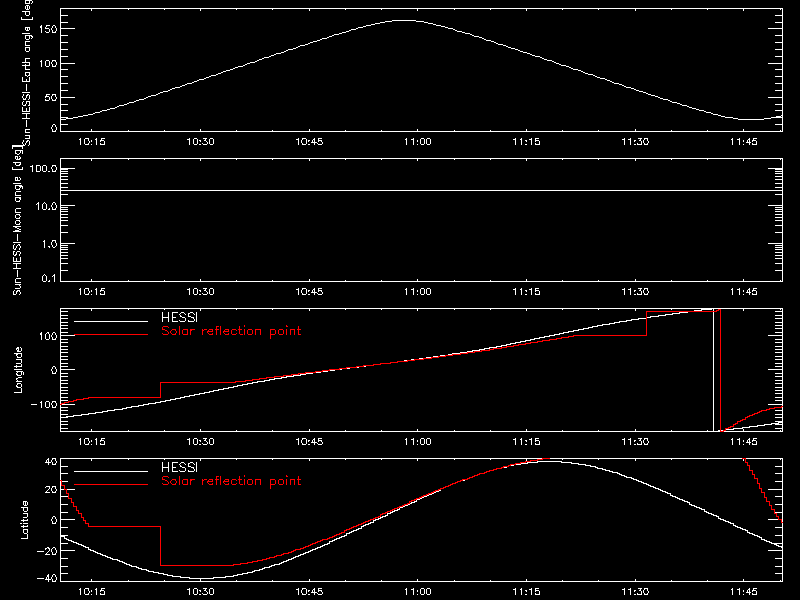Select the 11:45 time label under the Latitude plot
The height and width of the screenshot is (600, 800).
[744, 592]
